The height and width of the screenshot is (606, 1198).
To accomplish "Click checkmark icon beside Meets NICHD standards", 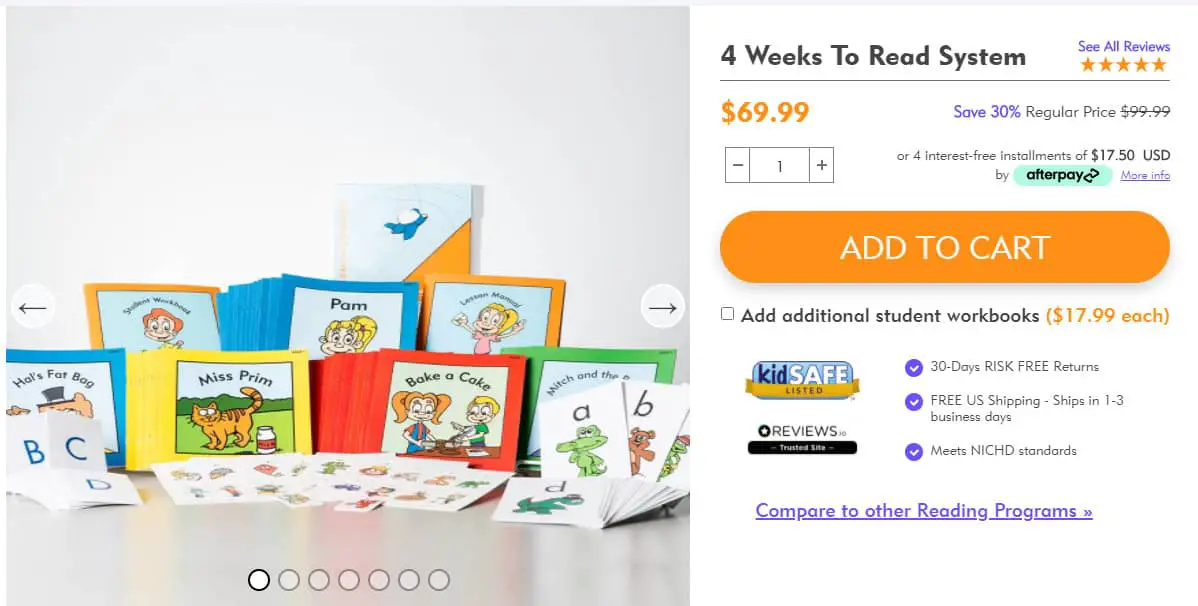I will 914,452.
